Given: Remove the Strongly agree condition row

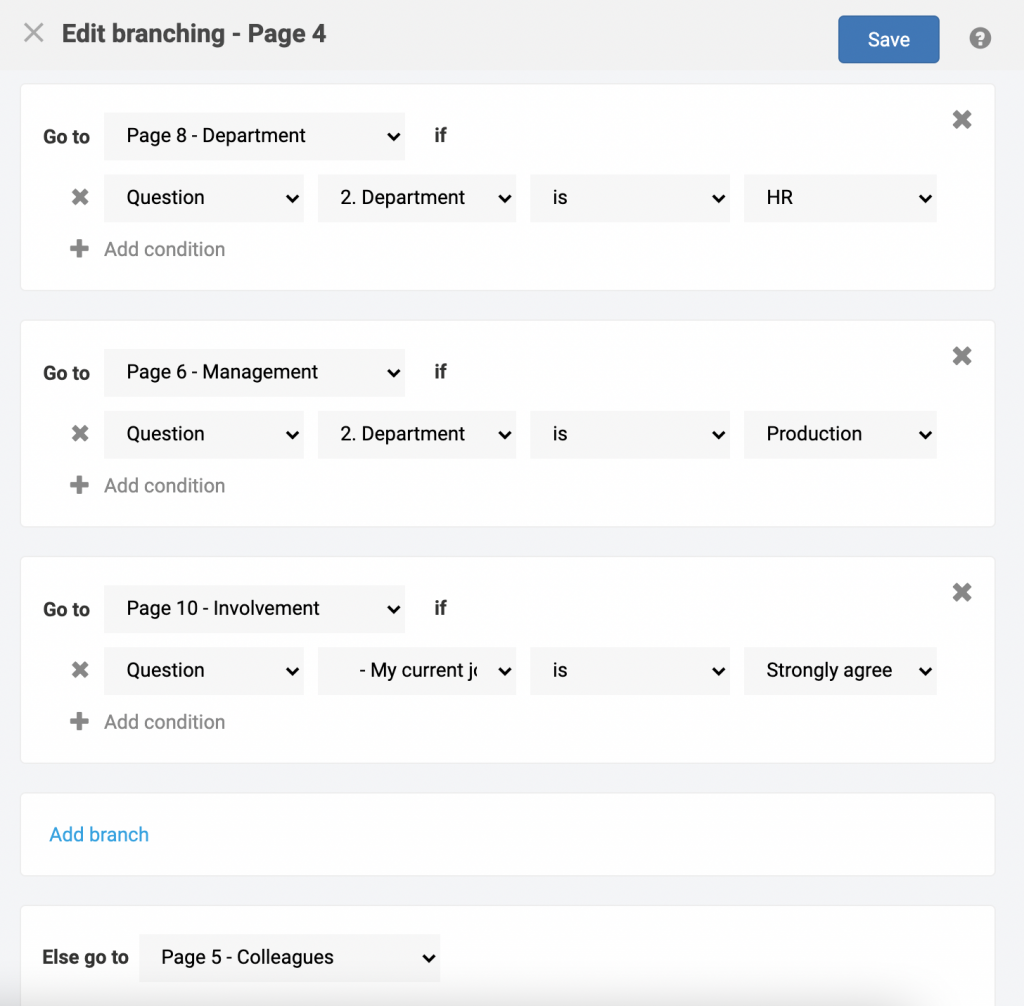Looking at the screenshot, I should (x=80, y=670).
